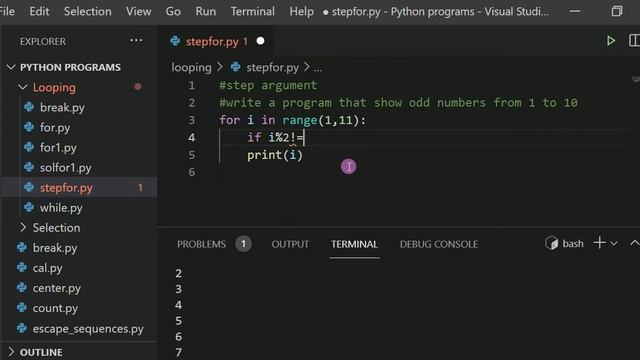This screenshot has width=640, height=360.
Task: Click the Python icon beside while.py
Action: 29,207
